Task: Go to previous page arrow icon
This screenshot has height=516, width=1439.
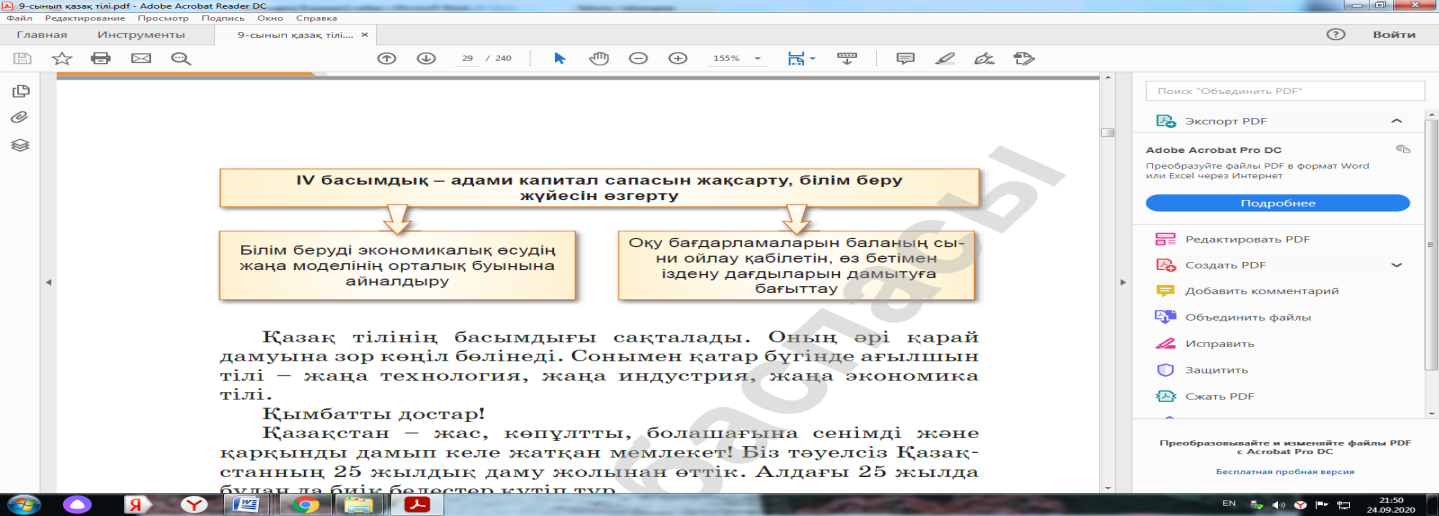Action: point(387,58)
